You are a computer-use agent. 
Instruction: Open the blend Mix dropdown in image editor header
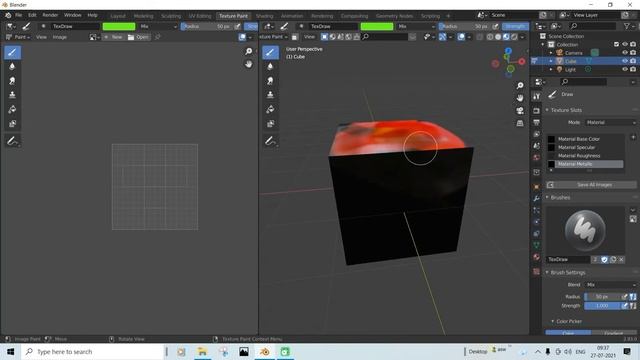[158, 26]
